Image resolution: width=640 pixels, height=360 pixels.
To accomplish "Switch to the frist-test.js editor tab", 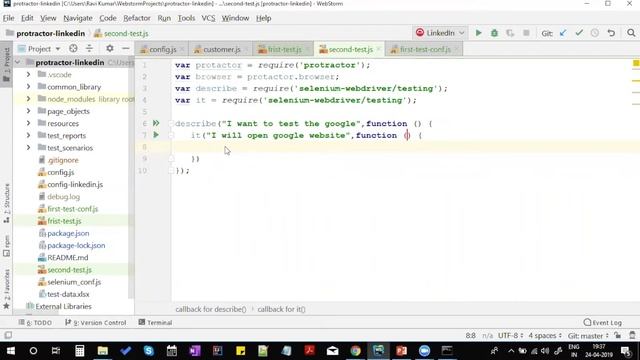I will (x=284, y=49).
